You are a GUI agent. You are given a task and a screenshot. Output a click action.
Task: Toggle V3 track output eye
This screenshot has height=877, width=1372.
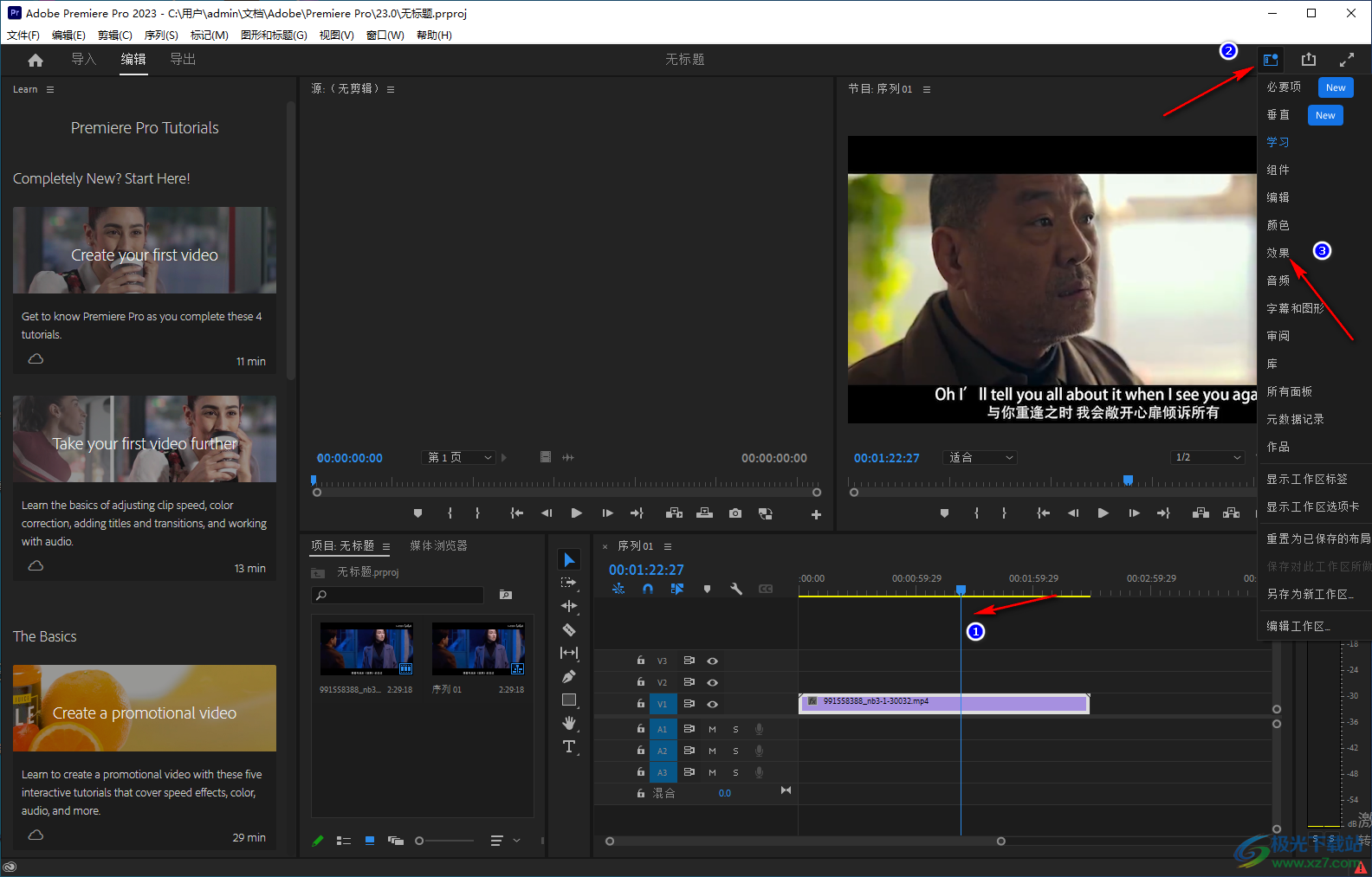[x=712, y=661]
